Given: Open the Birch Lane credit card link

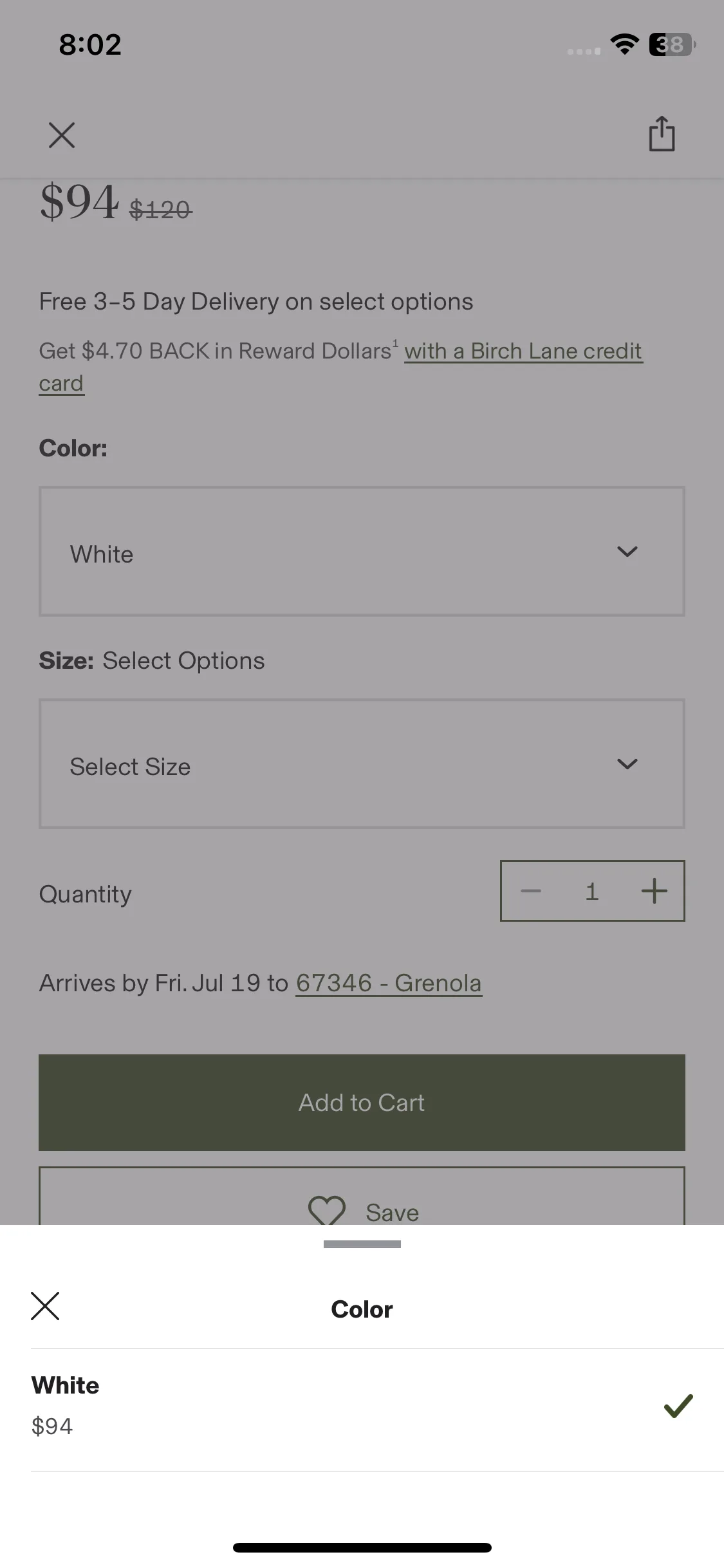Looking at the screenshot, I should (x=341, y=367).
